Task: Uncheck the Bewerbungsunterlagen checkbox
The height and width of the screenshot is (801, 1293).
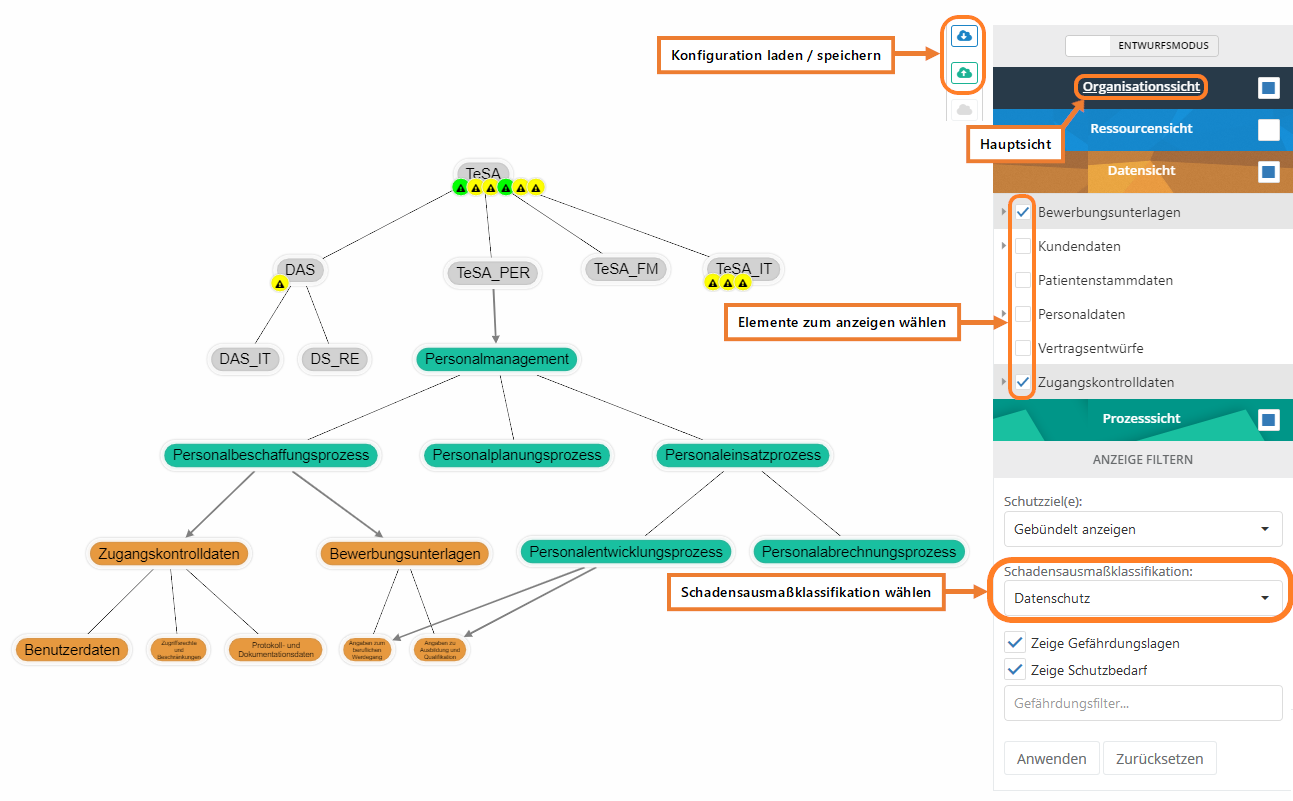Action: tap(1023, 212)
